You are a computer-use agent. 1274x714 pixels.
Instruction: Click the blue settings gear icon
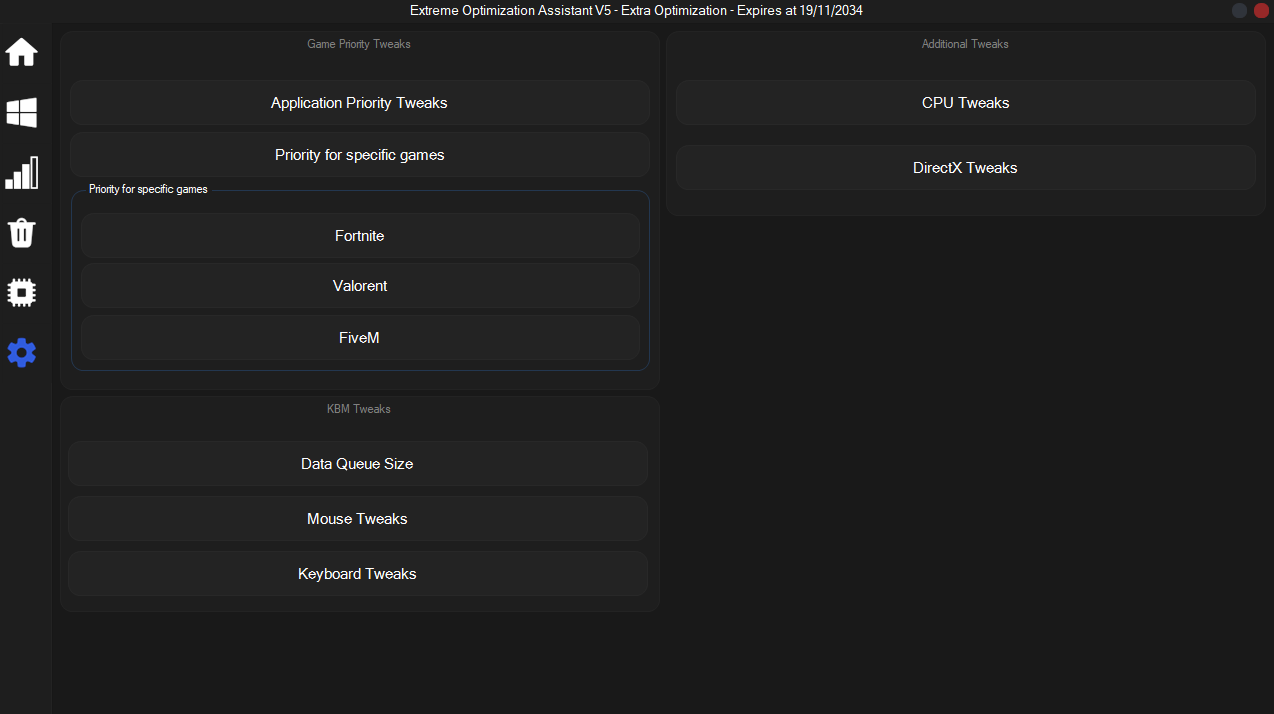(x=22, y=352)
